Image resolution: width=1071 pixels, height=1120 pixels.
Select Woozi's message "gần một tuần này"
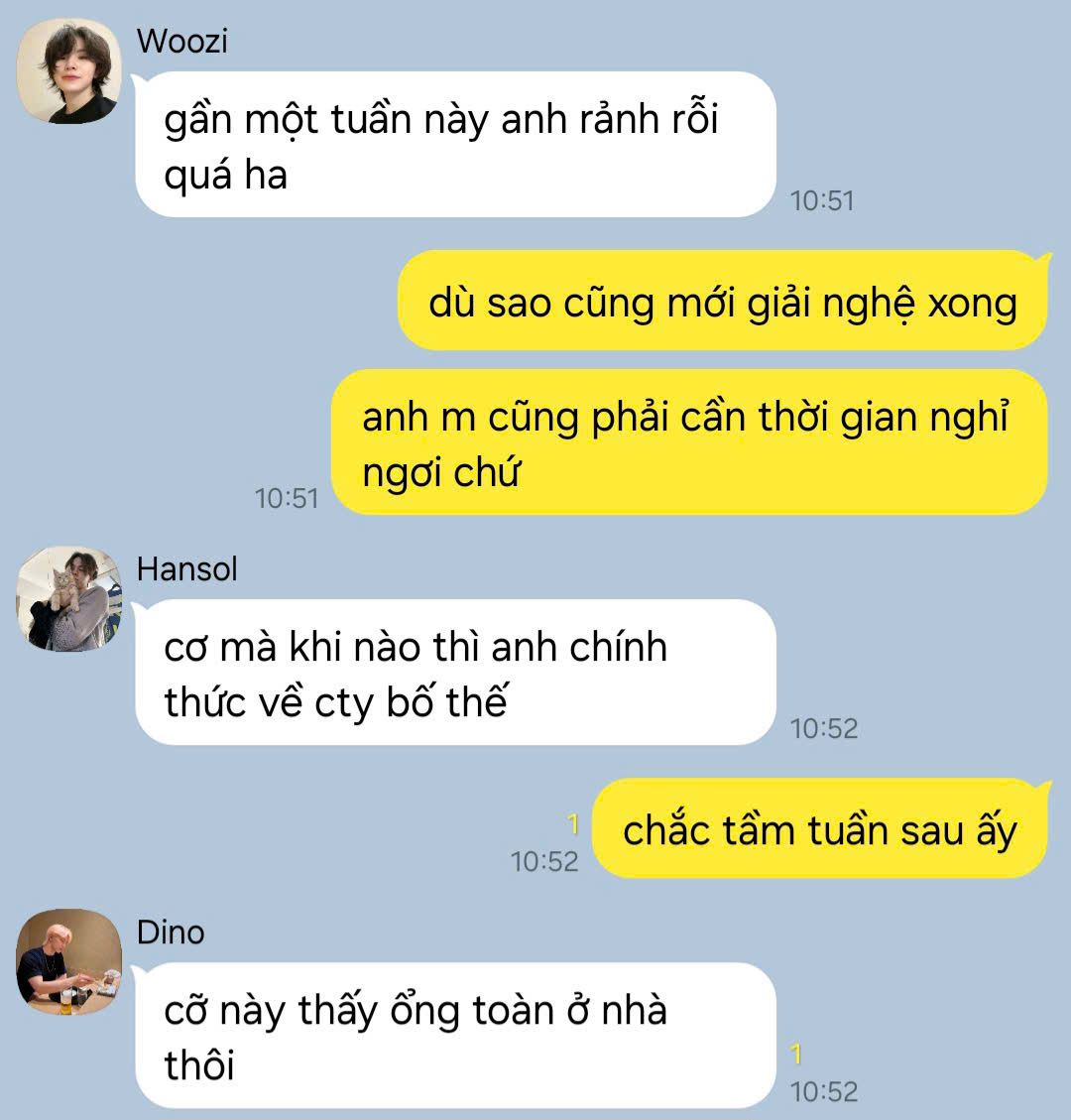point(455,144)
